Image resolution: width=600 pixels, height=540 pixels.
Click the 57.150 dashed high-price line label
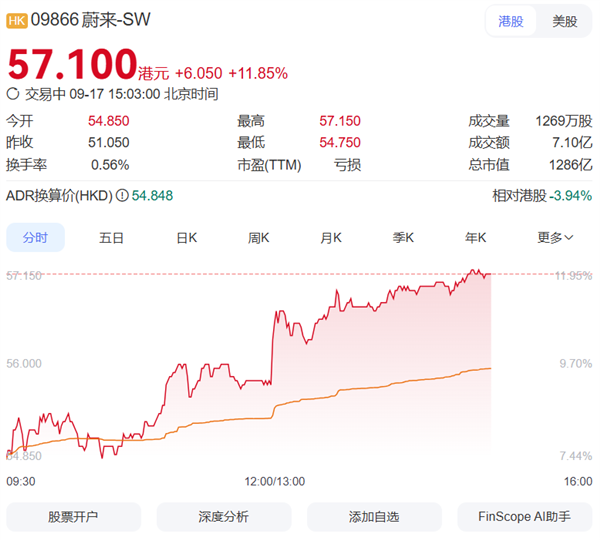[24, 275]
